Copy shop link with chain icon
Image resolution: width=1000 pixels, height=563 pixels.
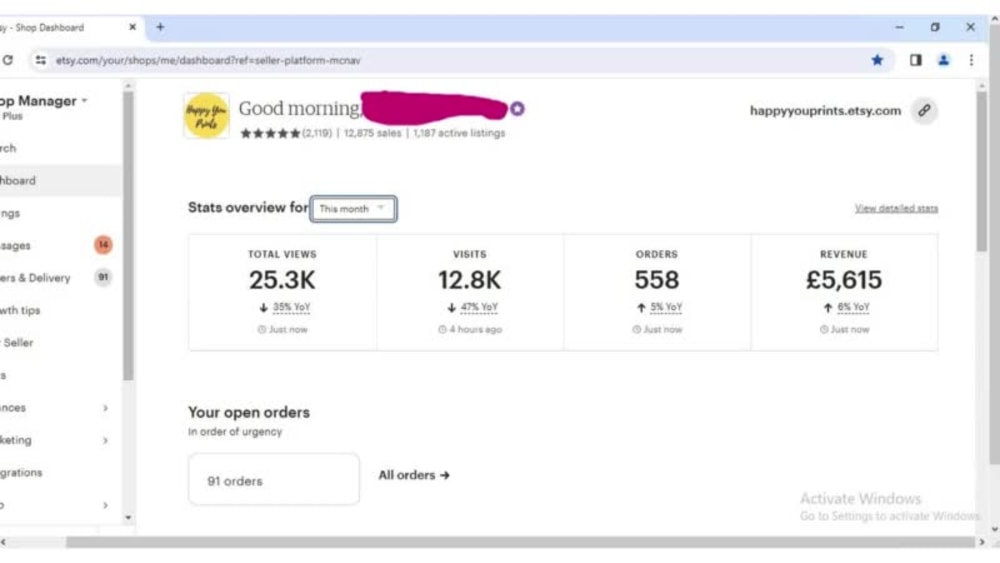(x=923, y=110)
